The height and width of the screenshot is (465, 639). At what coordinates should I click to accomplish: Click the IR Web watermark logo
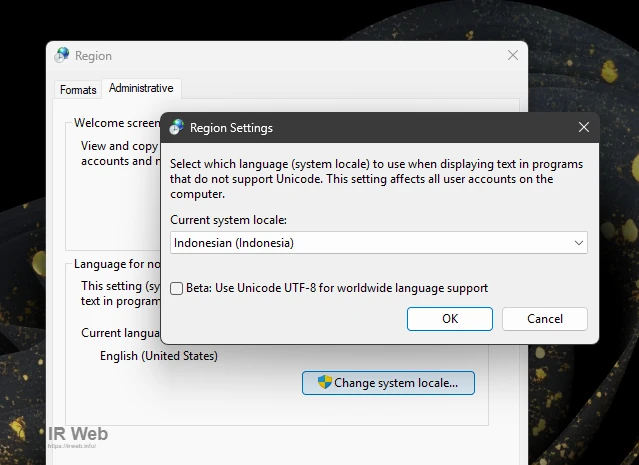77,435
